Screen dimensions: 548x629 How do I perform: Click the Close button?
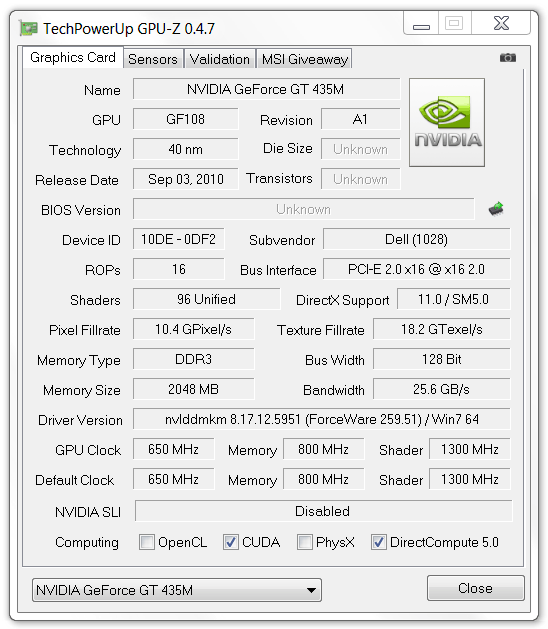coord(476,588)
